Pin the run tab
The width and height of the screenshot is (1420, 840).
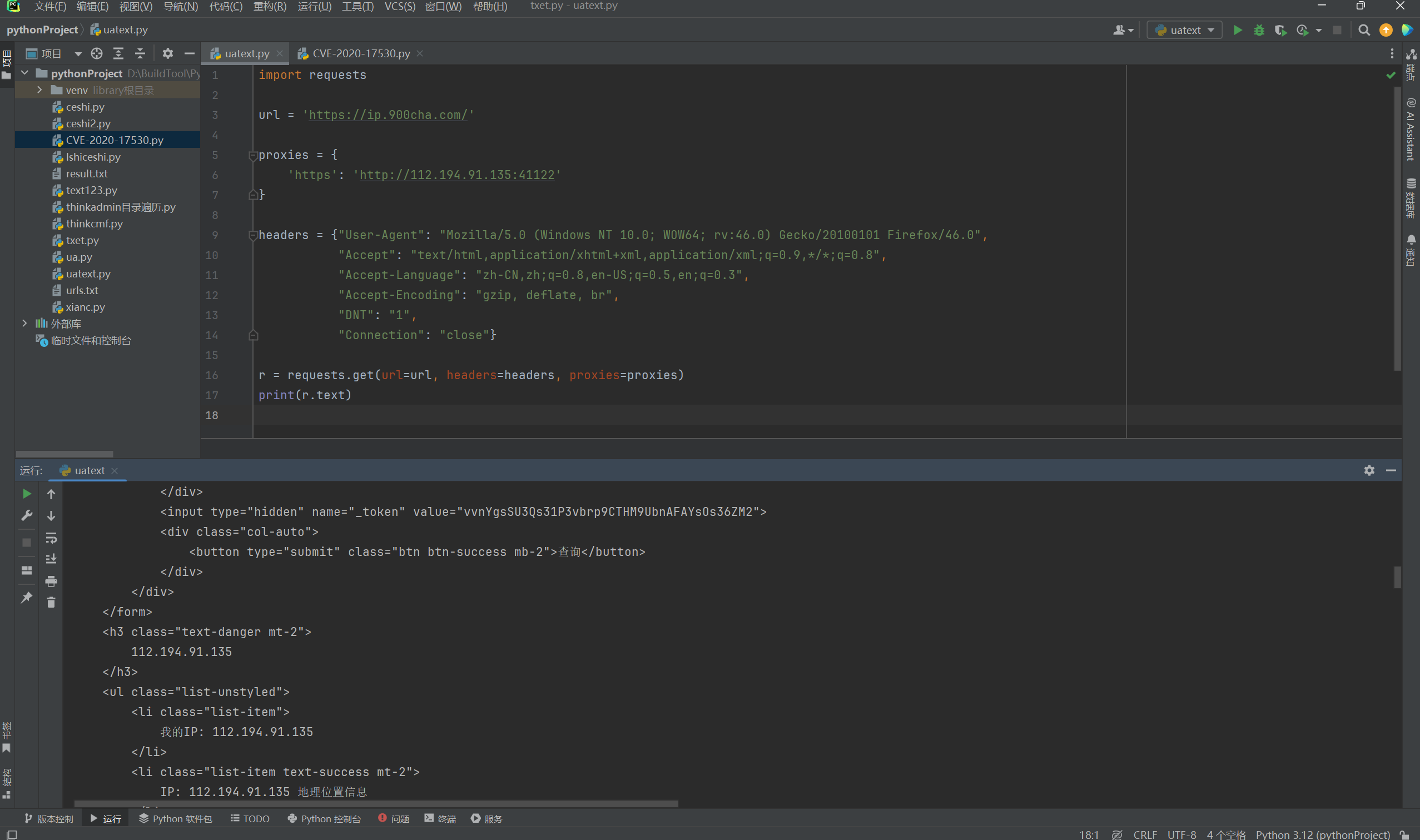(x=27, y=598)
